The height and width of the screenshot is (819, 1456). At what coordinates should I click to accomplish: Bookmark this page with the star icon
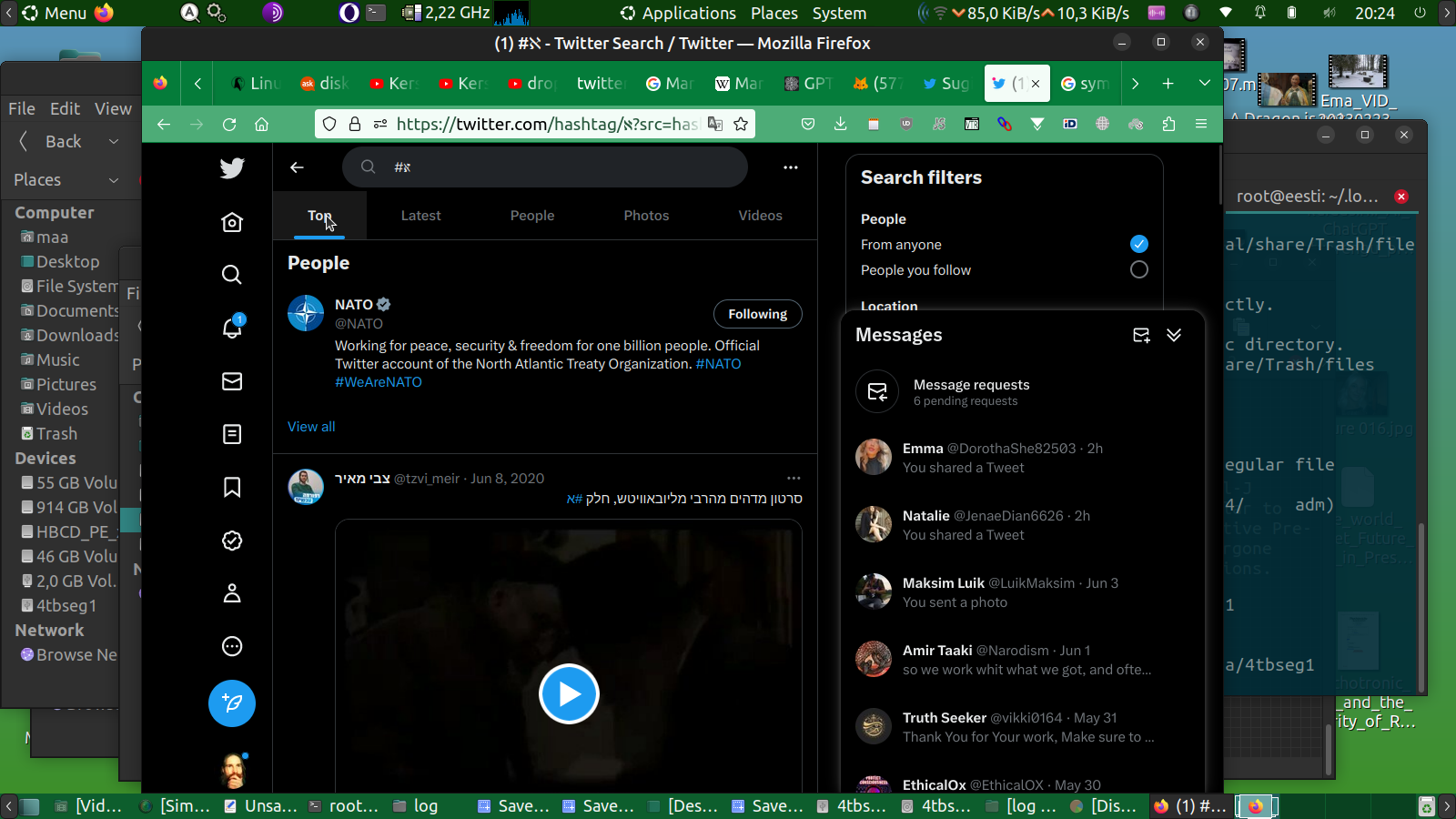[x=741, y=125]
